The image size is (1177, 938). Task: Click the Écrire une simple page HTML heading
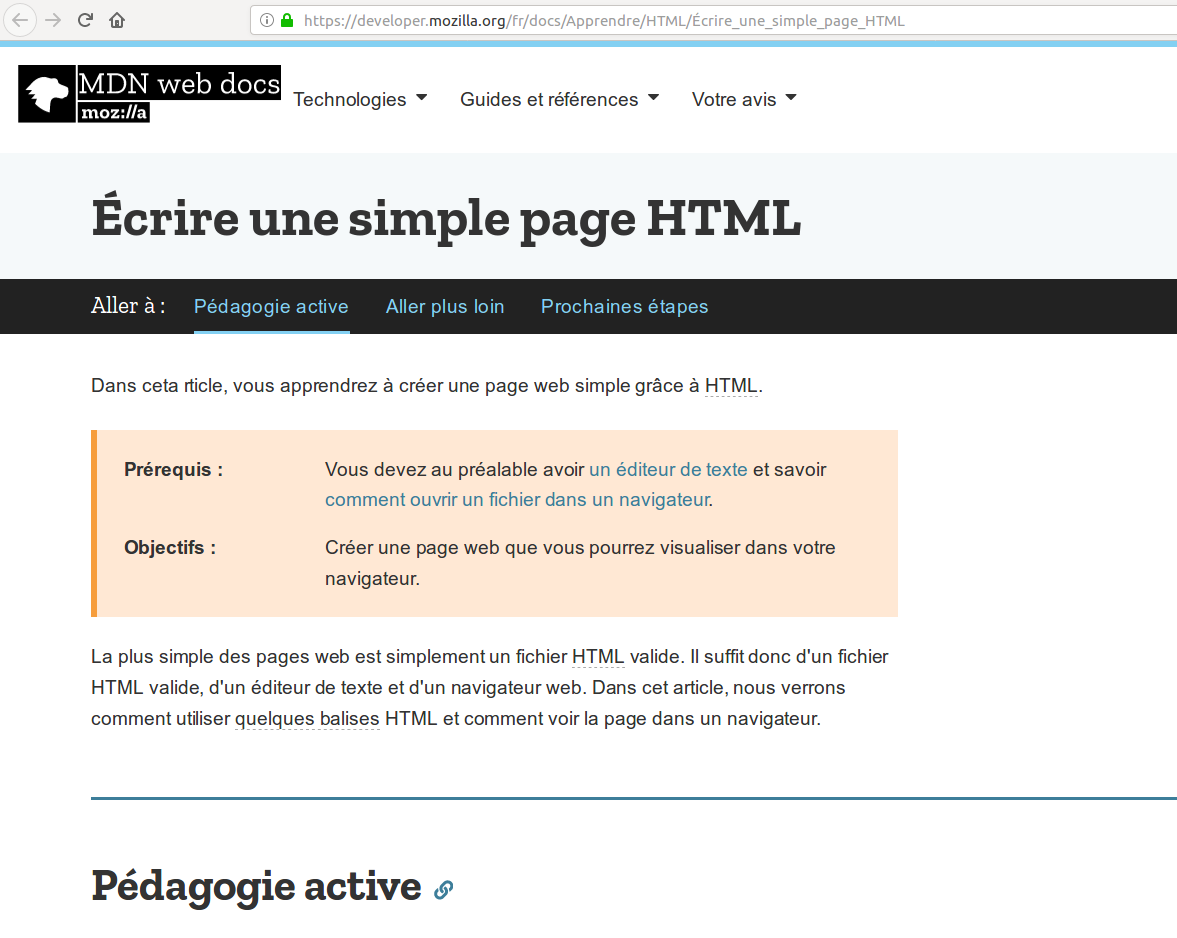click(x=446, y=218)
